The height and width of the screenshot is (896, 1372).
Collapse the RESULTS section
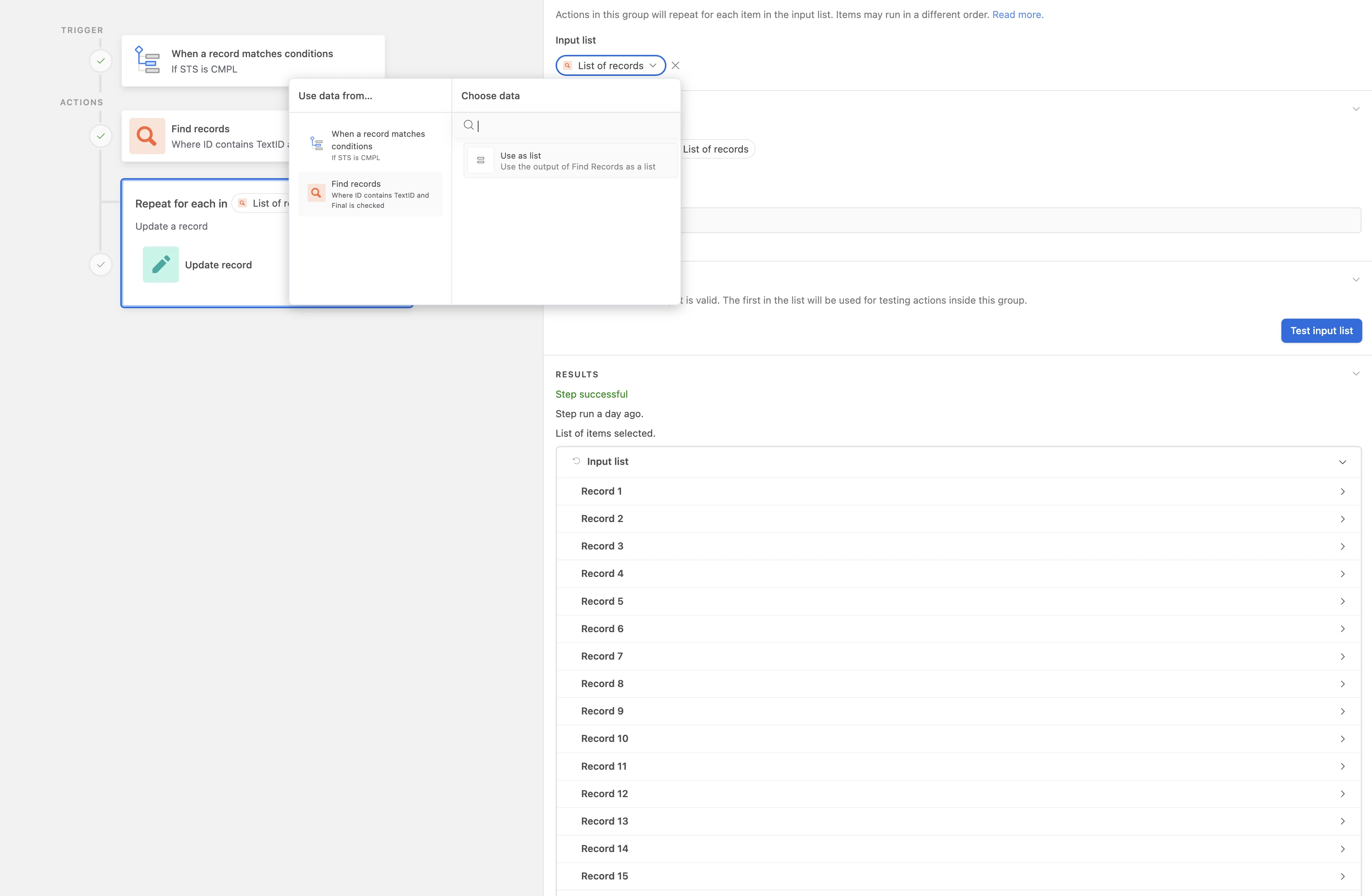tap(1355, 374)
